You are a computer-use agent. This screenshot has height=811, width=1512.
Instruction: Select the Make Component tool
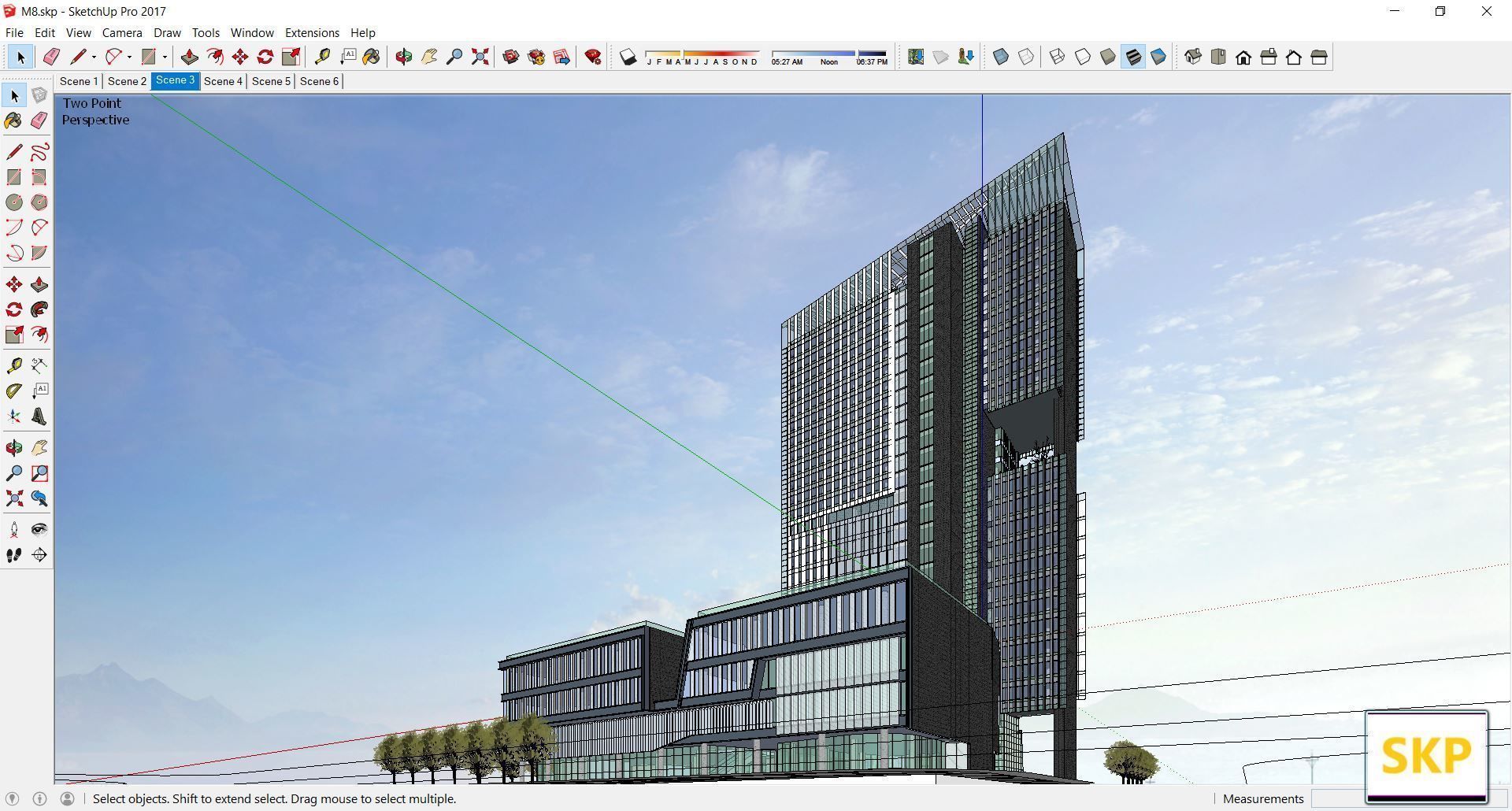39,95
